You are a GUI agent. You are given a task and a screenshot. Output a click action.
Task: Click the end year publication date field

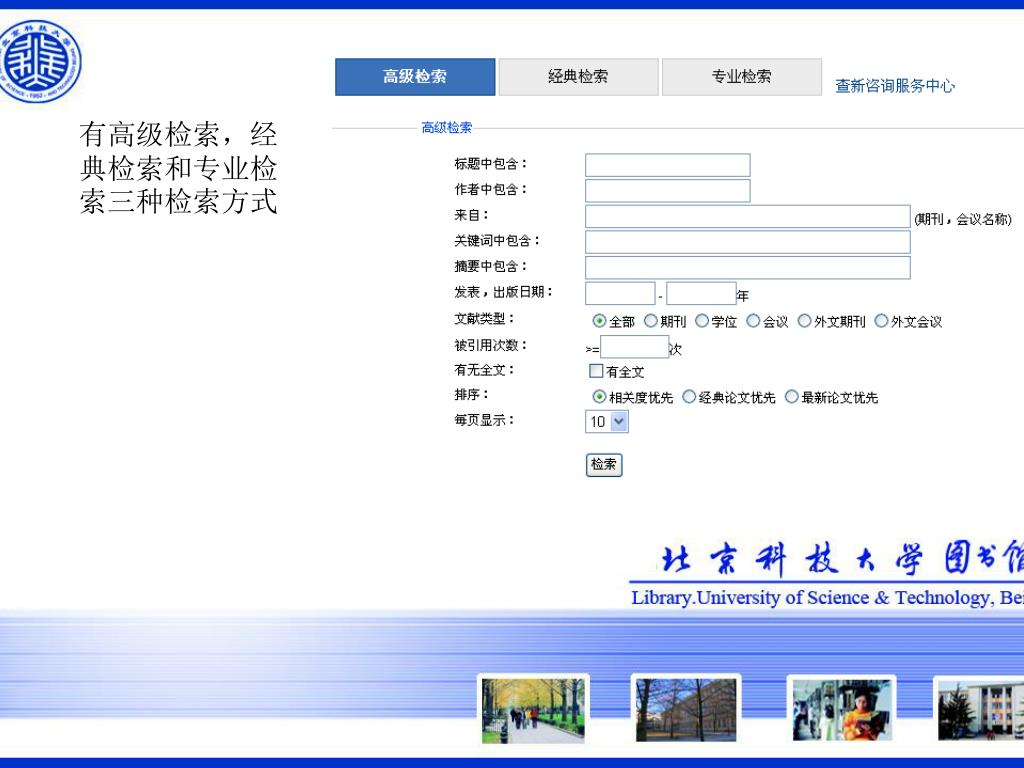point(701,293)
